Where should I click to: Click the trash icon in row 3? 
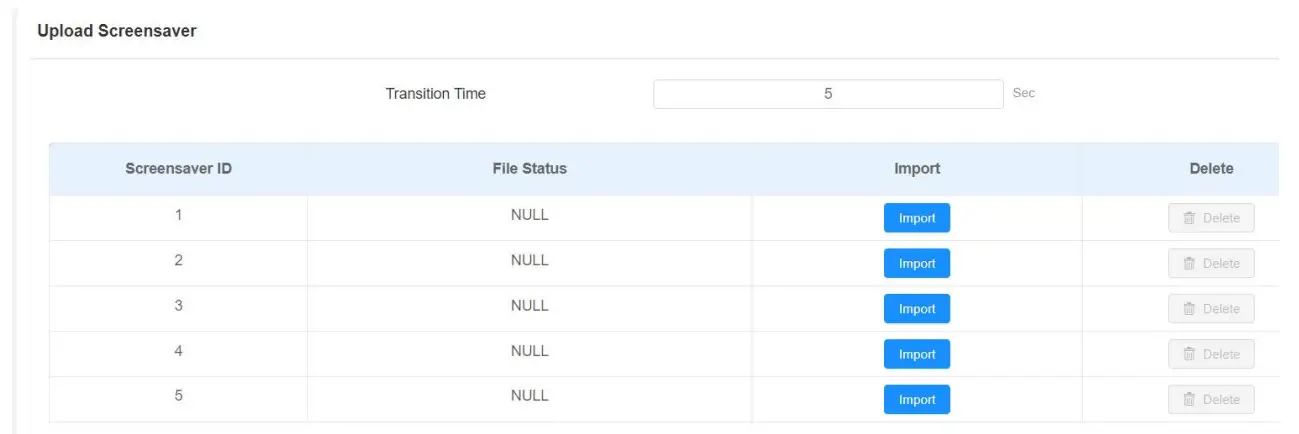[1189, 309]
